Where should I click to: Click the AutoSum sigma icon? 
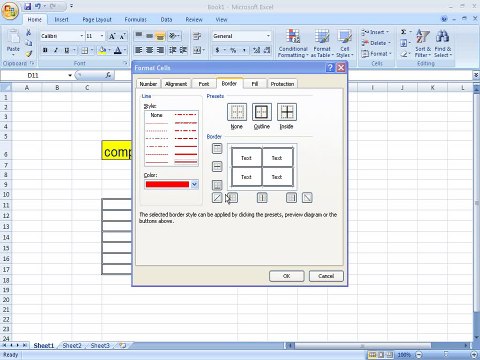coord(404,32)
